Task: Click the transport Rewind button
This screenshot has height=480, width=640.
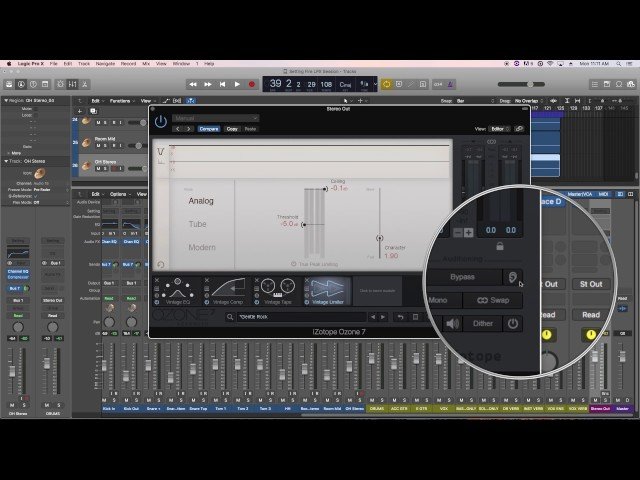Action: coord(193,84)
